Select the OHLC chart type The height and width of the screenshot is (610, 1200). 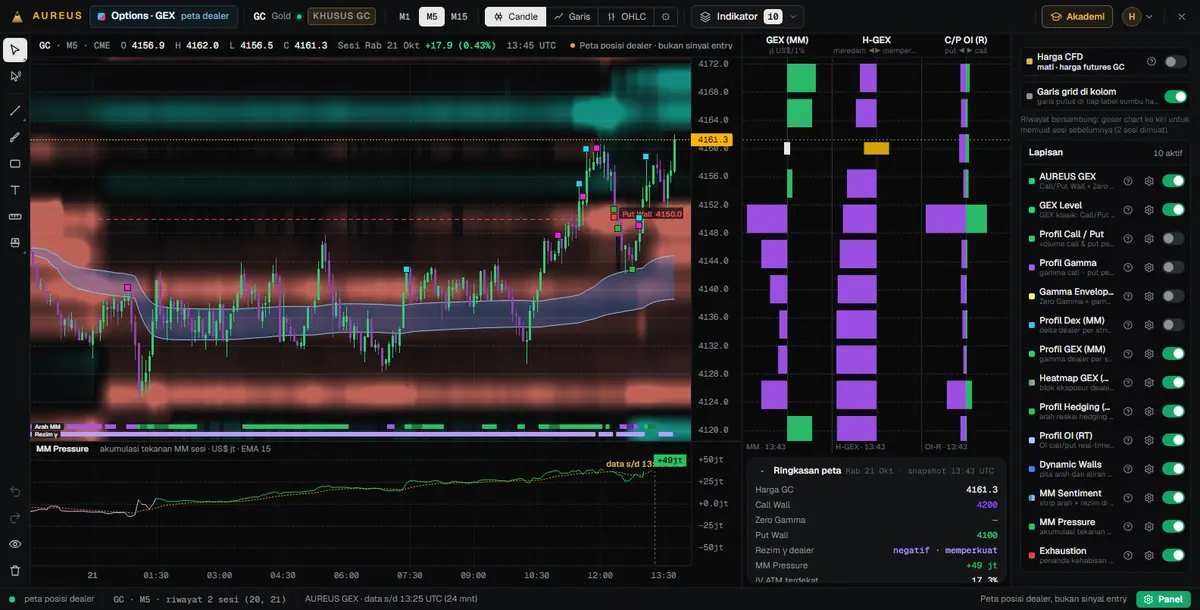(627, 16)
